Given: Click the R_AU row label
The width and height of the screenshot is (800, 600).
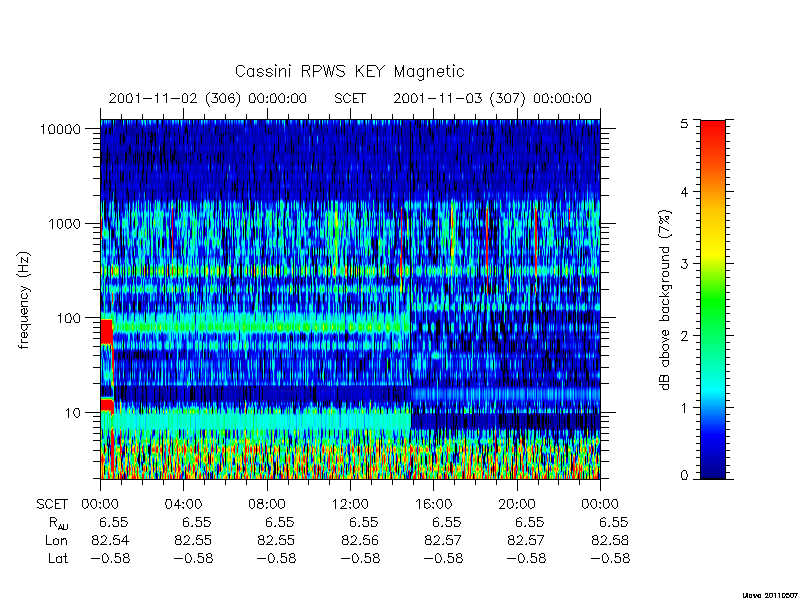Looking at the screenshot, I should click(59, 523).
